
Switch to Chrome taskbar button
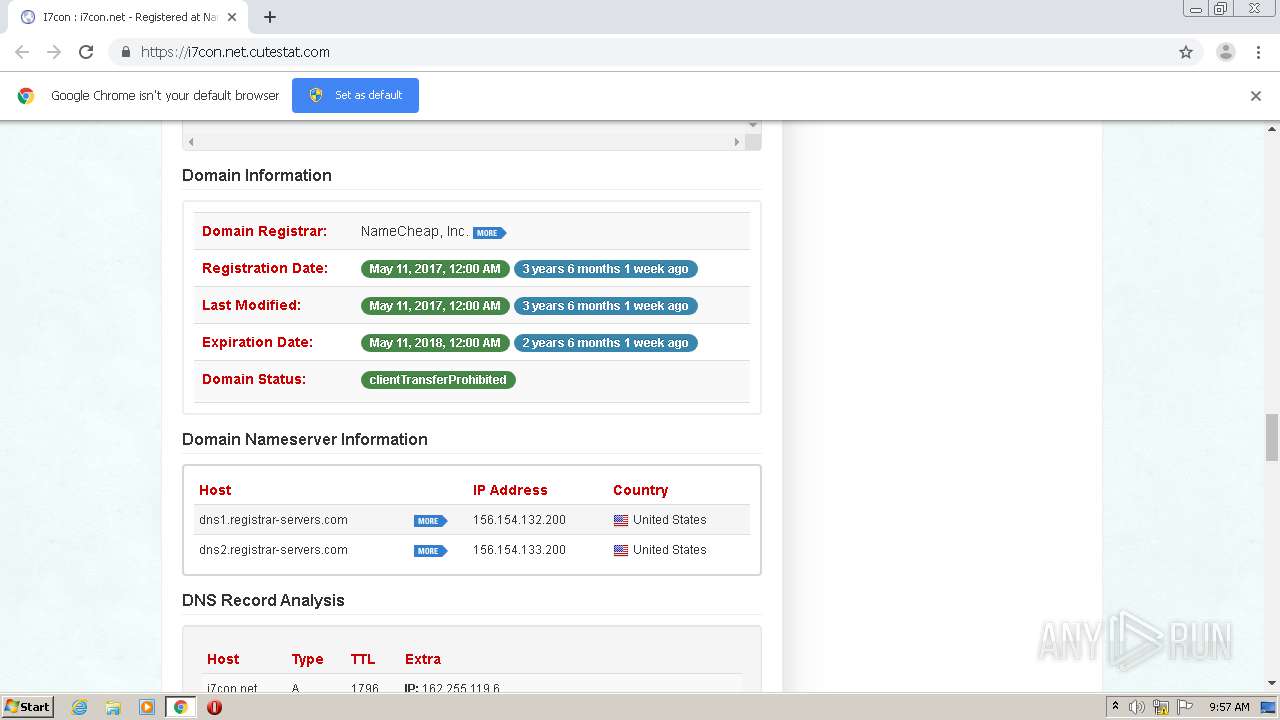pyautogui.click(x=181, y=707)
